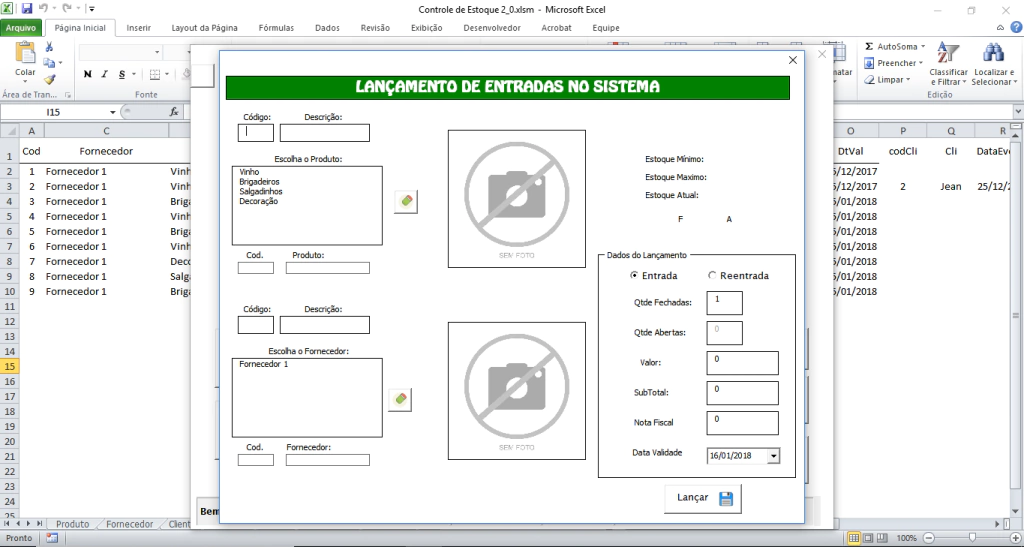Viewport: 1024px width, 547px height.
Task: Click the Classificar e Filtrar icon
Action: coord(948,54)
